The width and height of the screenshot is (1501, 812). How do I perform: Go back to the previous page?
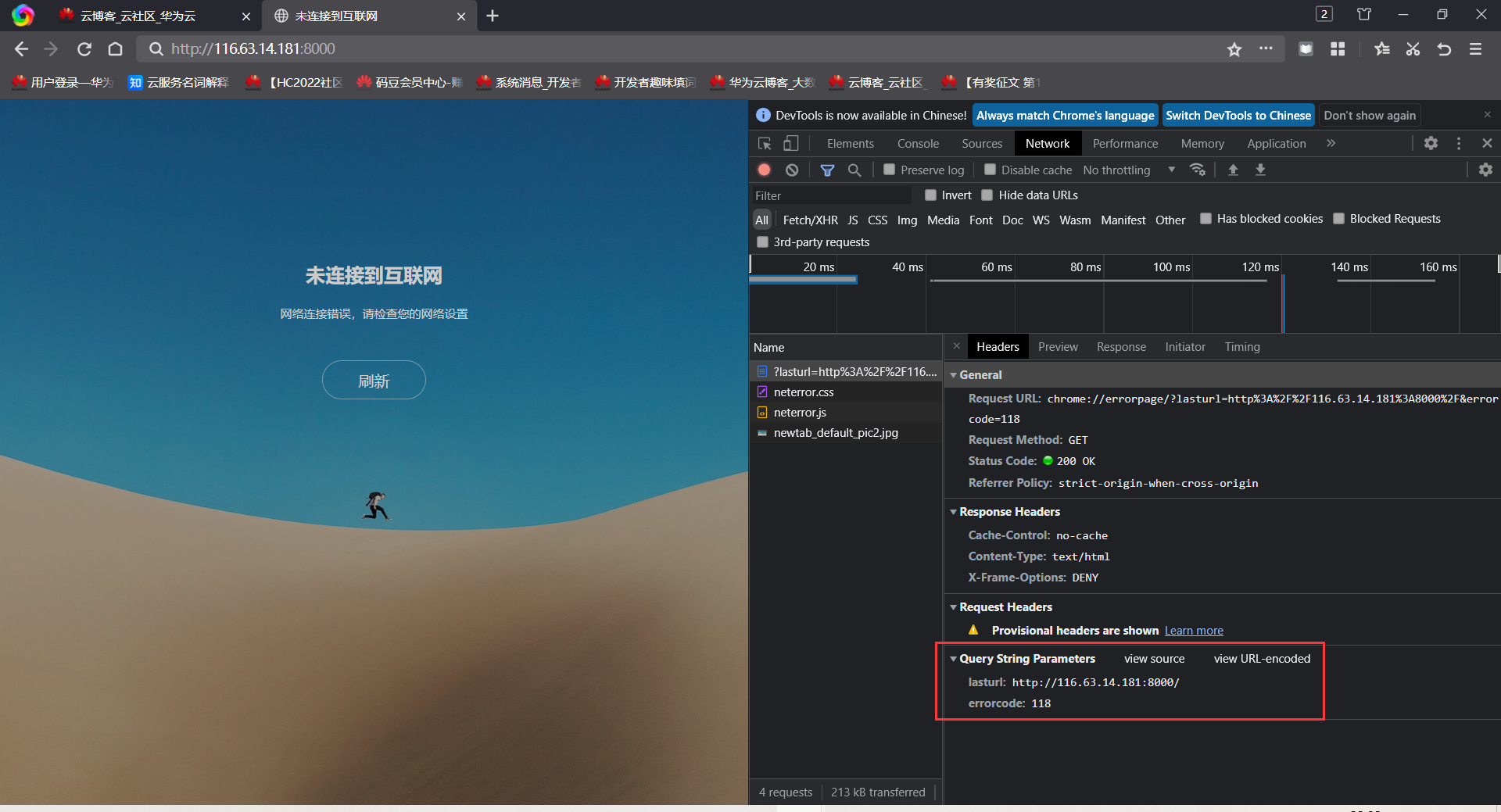tap(21, 49)
